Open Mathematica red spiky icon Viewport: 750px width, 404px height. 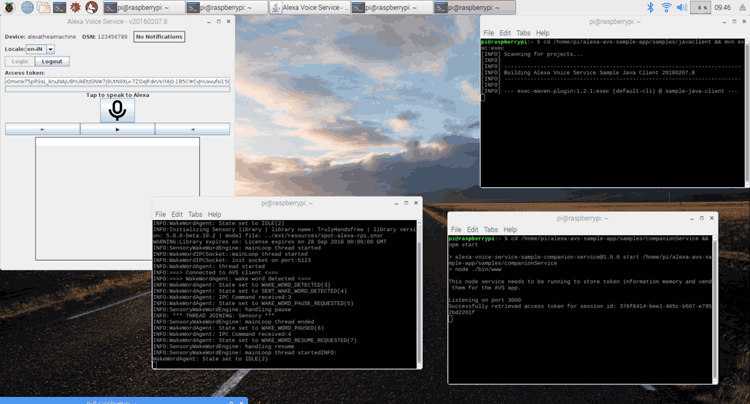click(75, 7)
